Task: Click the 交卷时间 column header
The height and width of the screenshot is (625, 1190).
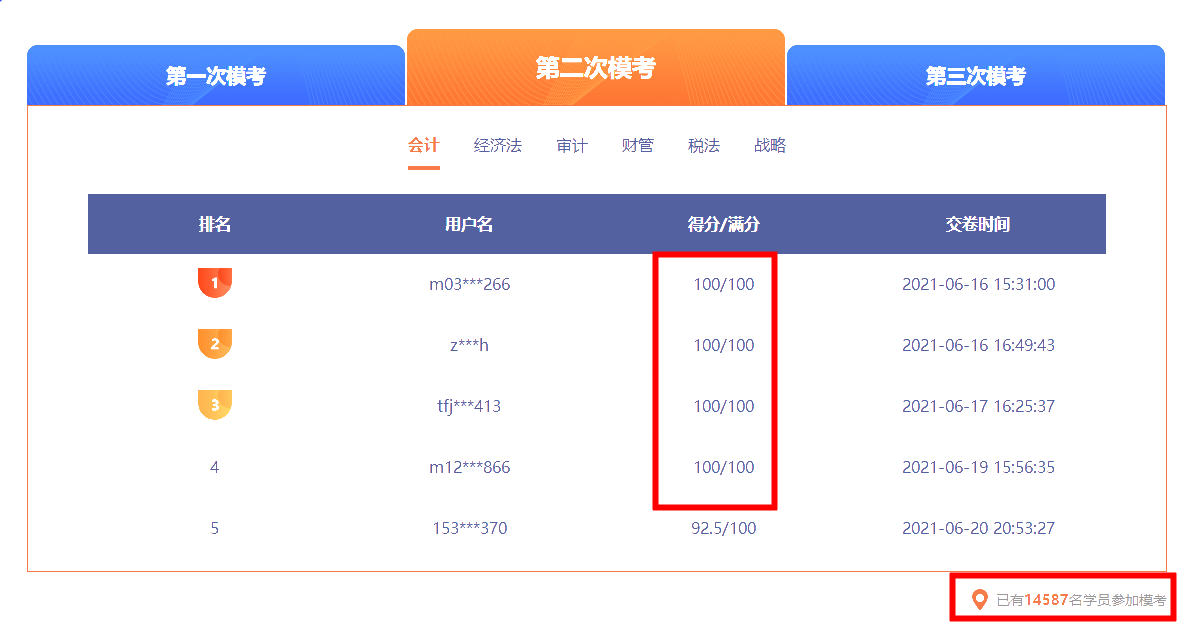Action: coord(978,224)
